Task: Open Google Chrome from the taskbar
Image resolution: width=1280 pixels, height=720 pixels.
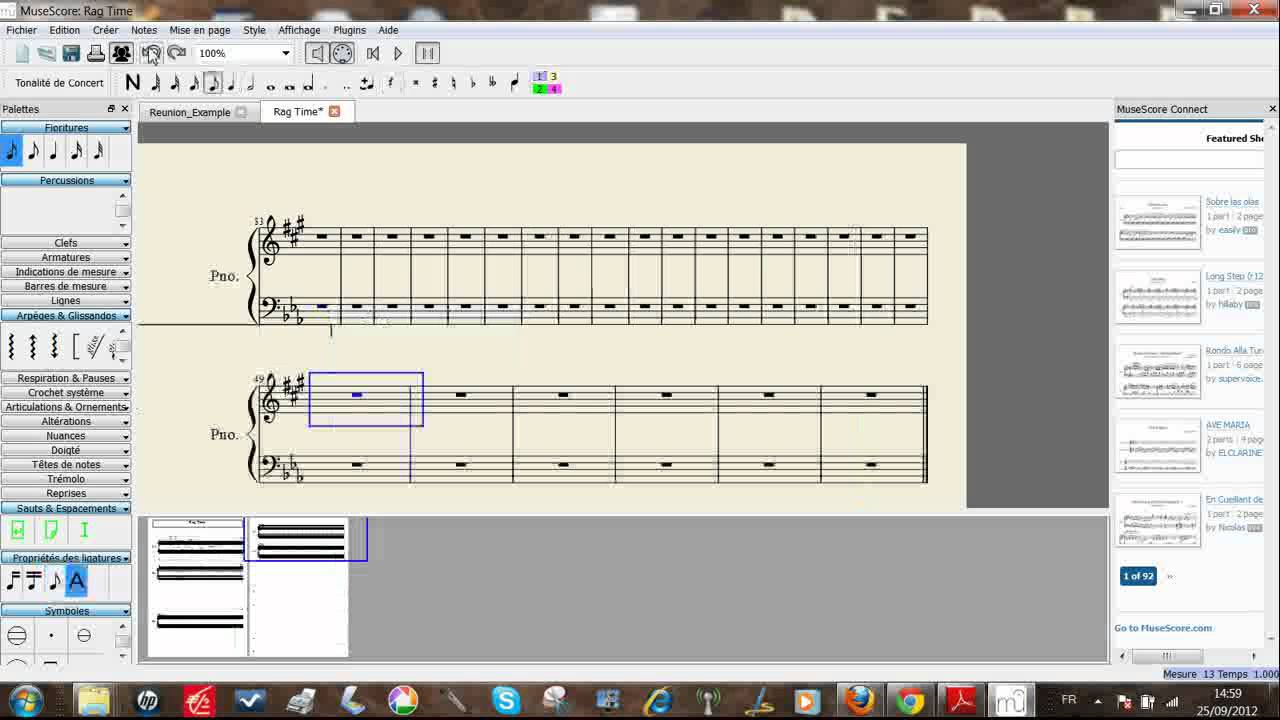Action: [910, 701]
